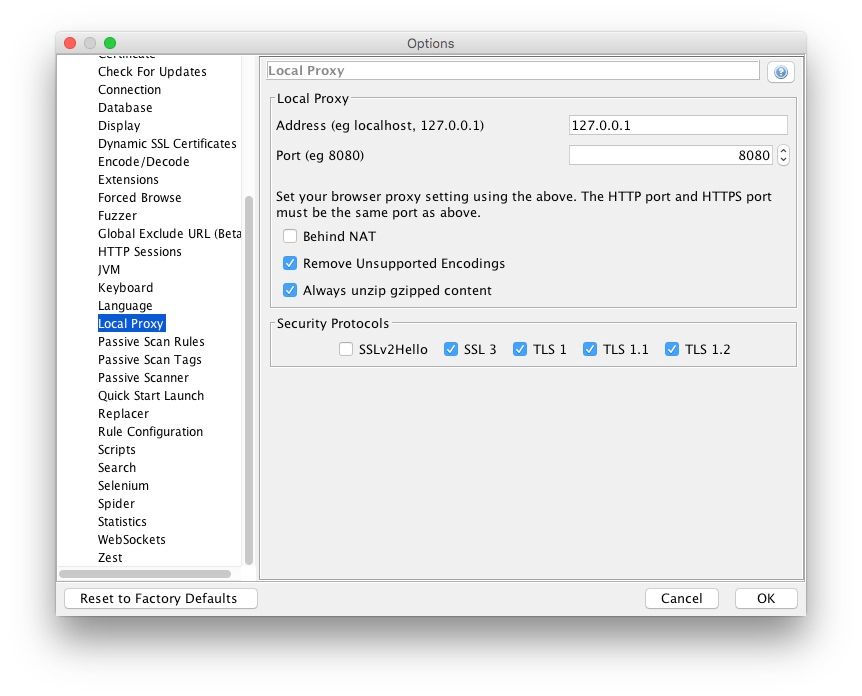The width and height of the screenshot is (862, 696).
Task: Open Keyboard shortcut options
Action: coord(125,288)
